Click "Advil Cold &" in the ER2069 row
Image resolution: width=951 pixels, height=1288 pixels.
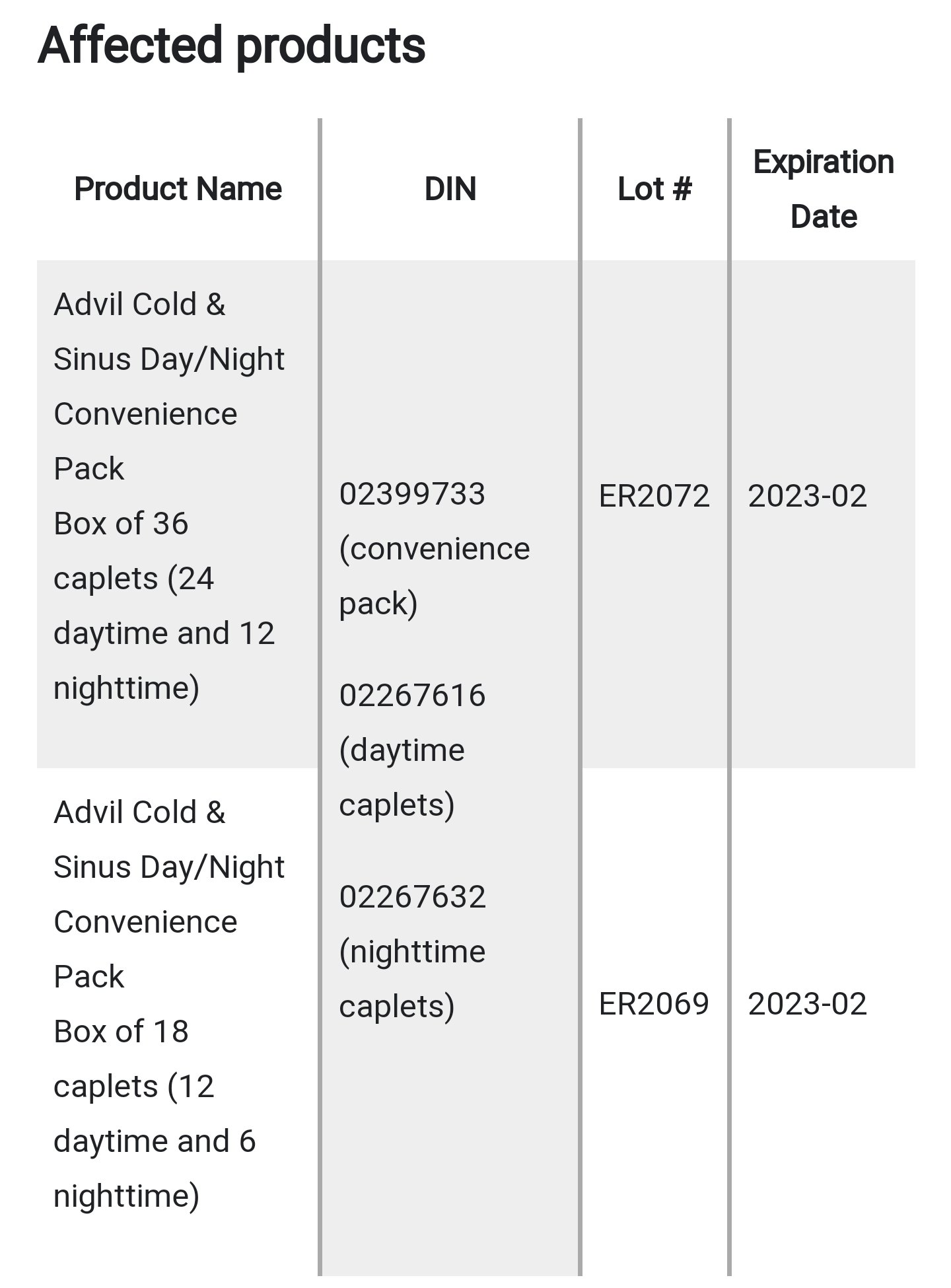[x=139, y=812]
